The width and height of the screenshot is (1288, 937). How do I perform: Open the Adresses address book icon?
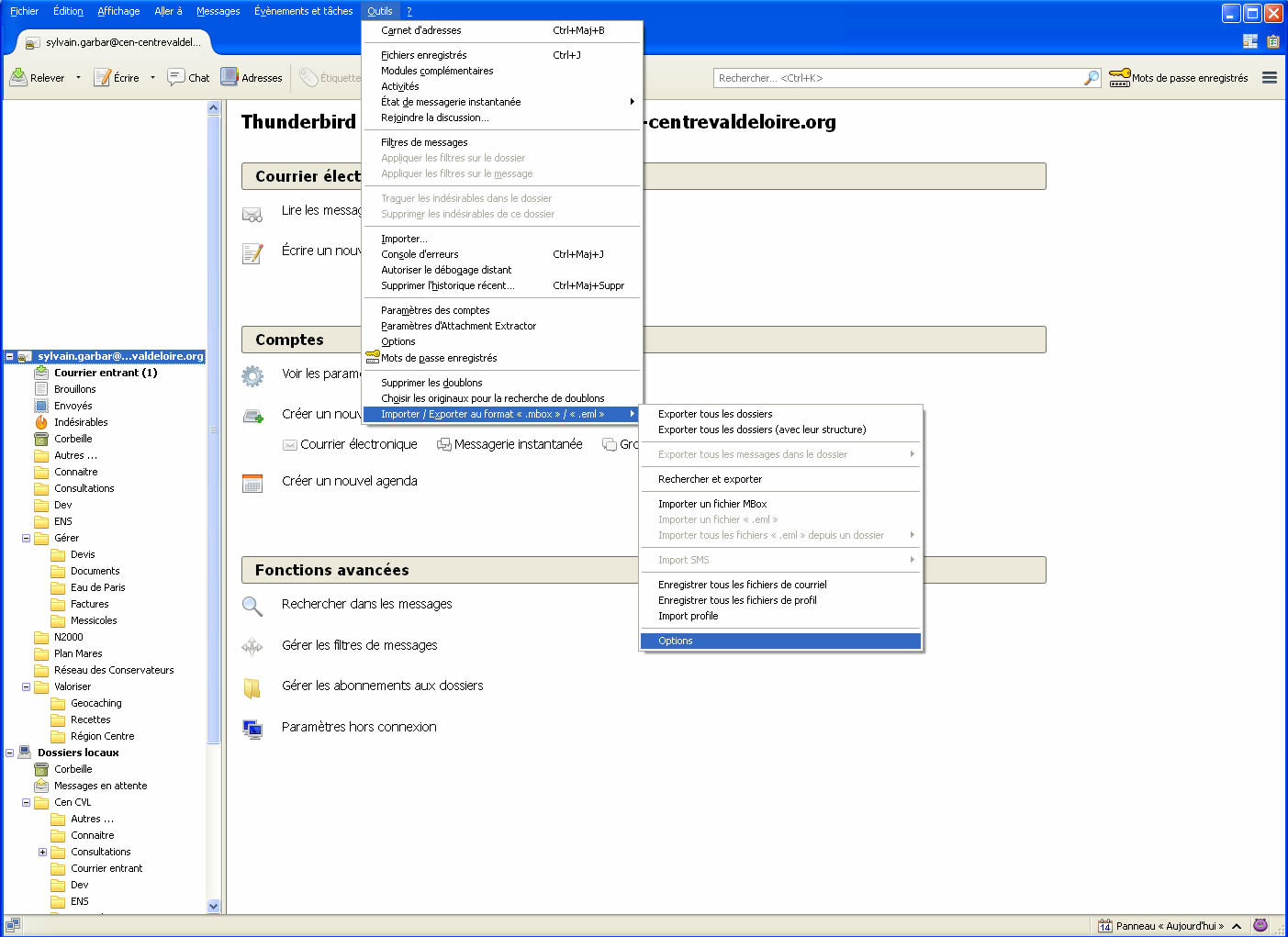pyautogui.click(x=230, y=78)
